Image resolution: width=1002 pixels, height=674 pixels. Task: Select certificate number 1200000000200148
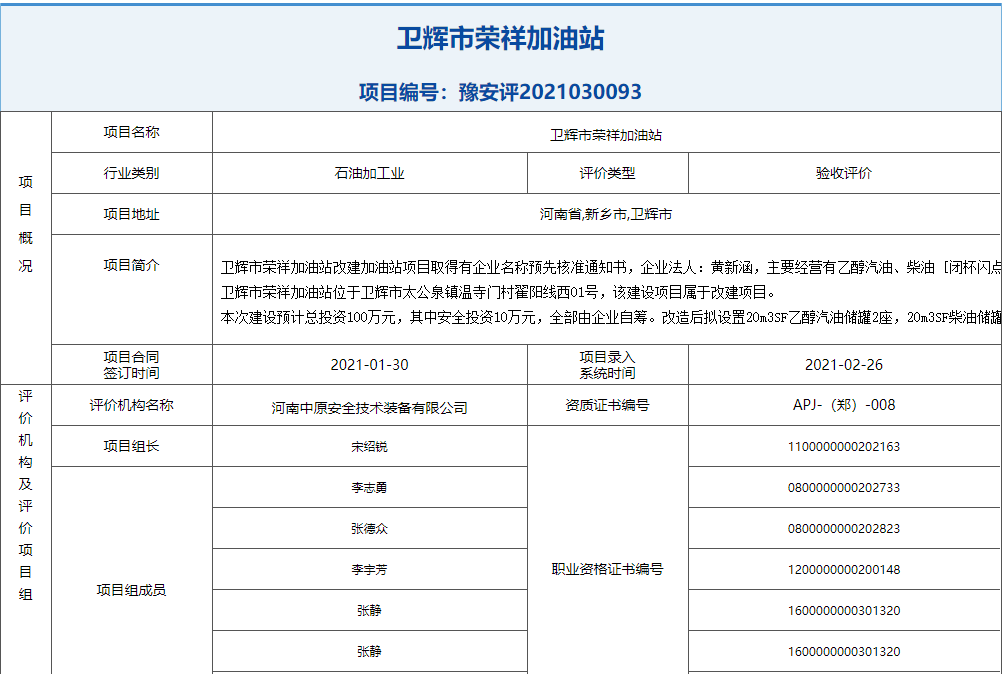[x=844, y=569]
